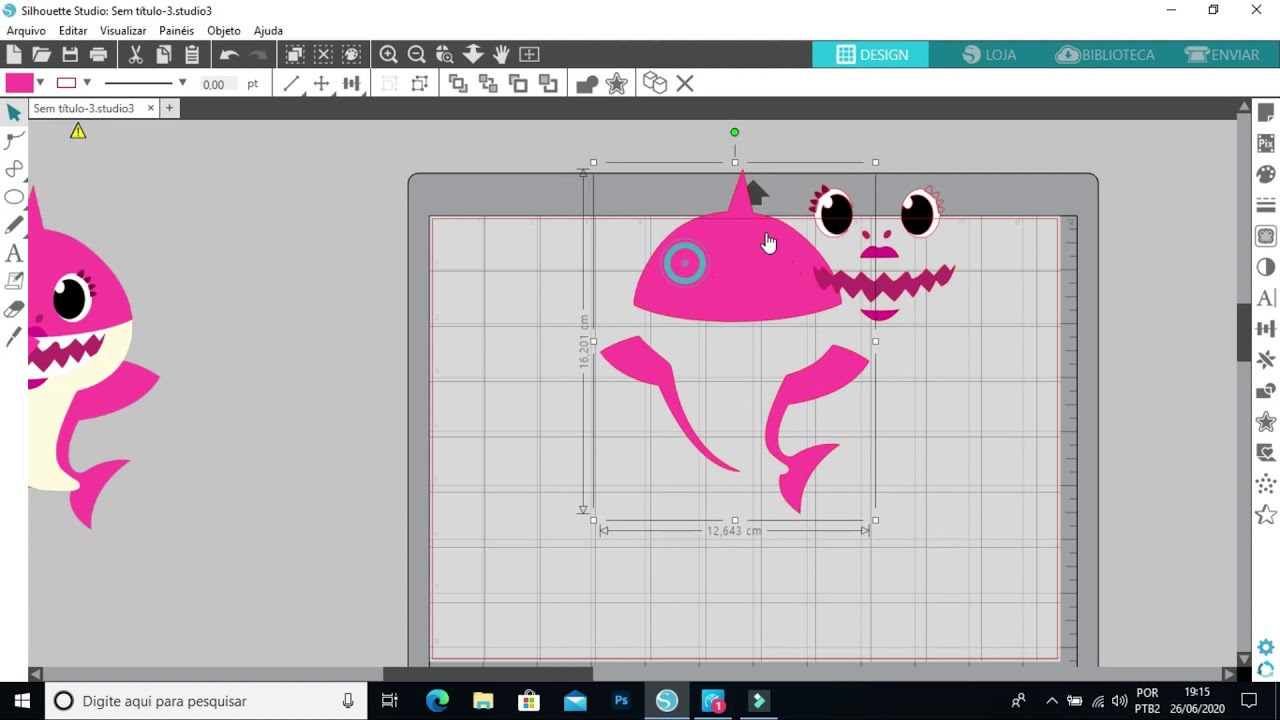Image resolution: width=1280 pixels, height=720 pixels.
Task: Open the Text Style panel
Action: point(1266,298)
